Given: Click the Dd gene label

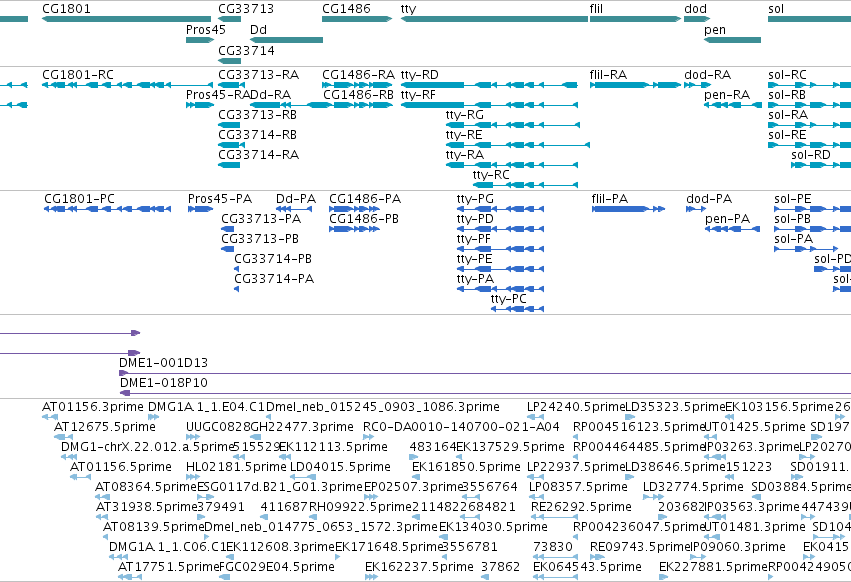Looking at the screenshot, I should click(258, 29).
